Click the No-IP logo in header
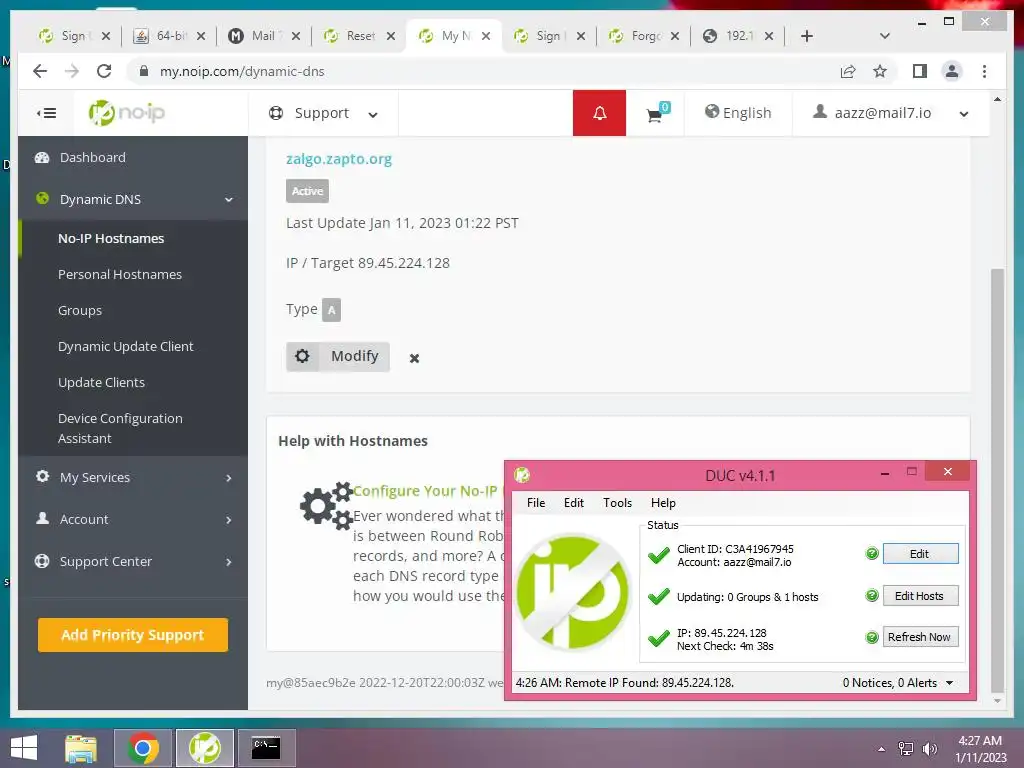The height and width of the screenshot is (768, 1024). pyautogui.click(x=127, y=113)
